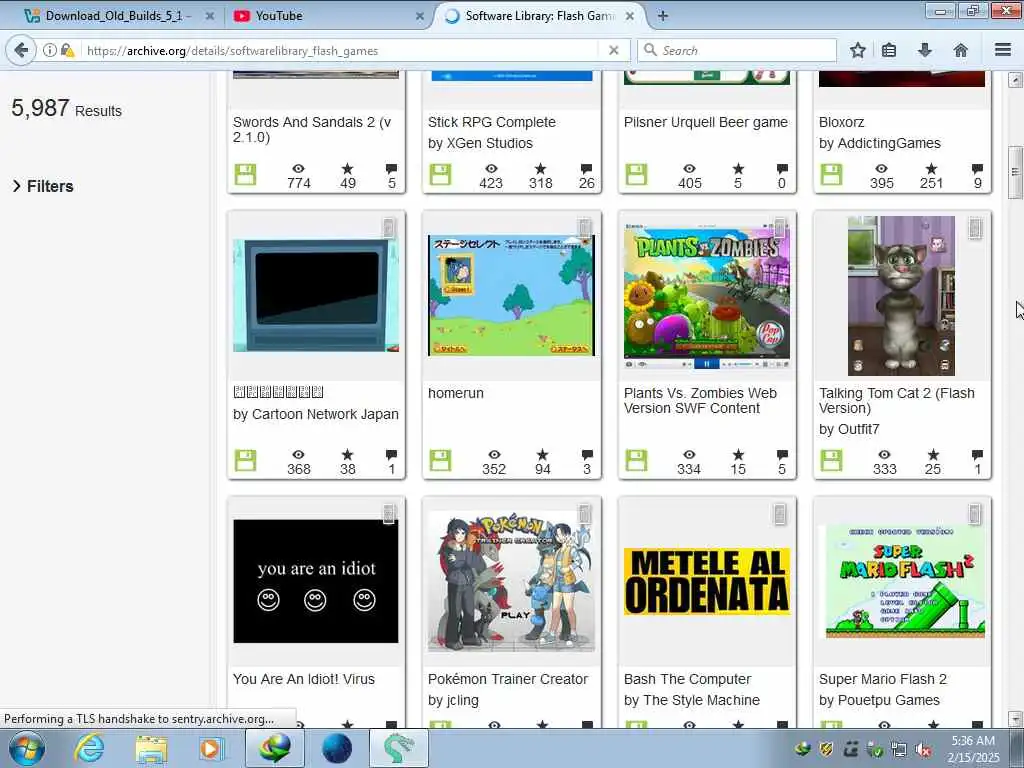This screenshot has width=1024, height=768.
Task: Toggle select box on Pokémon Trainer Creator card
Action: pos(584,514)
